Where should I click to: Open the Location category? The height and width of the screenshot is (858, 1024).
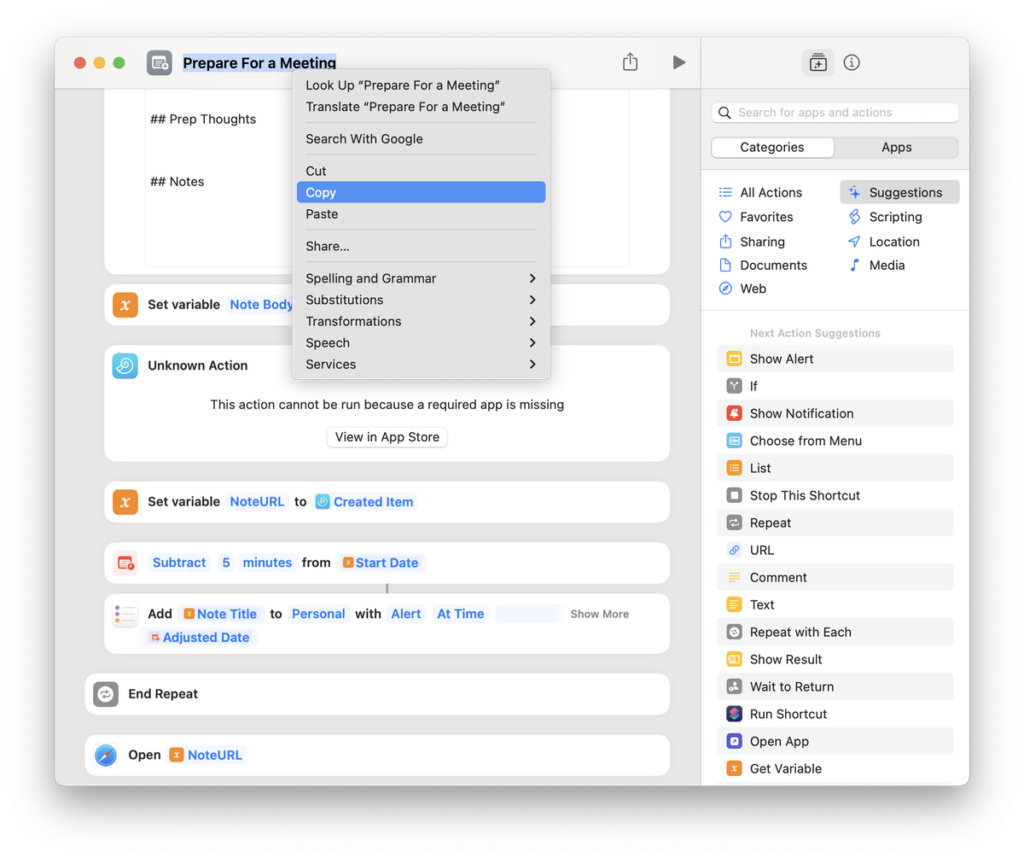[x=885, y=242]
